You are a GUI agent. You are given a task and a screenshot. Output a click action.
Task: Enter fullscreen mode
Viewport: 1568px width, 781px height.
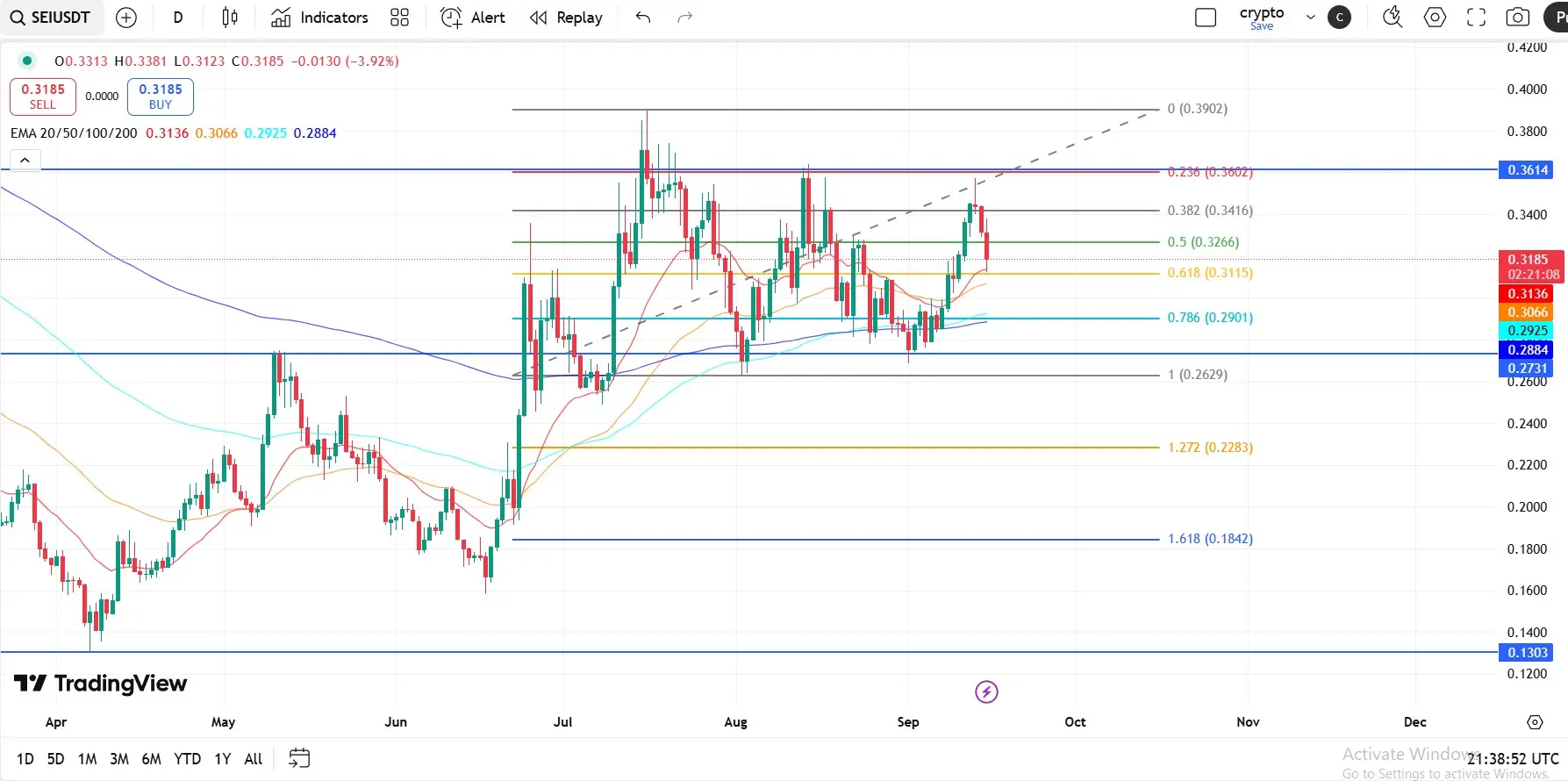(1477, 18)
